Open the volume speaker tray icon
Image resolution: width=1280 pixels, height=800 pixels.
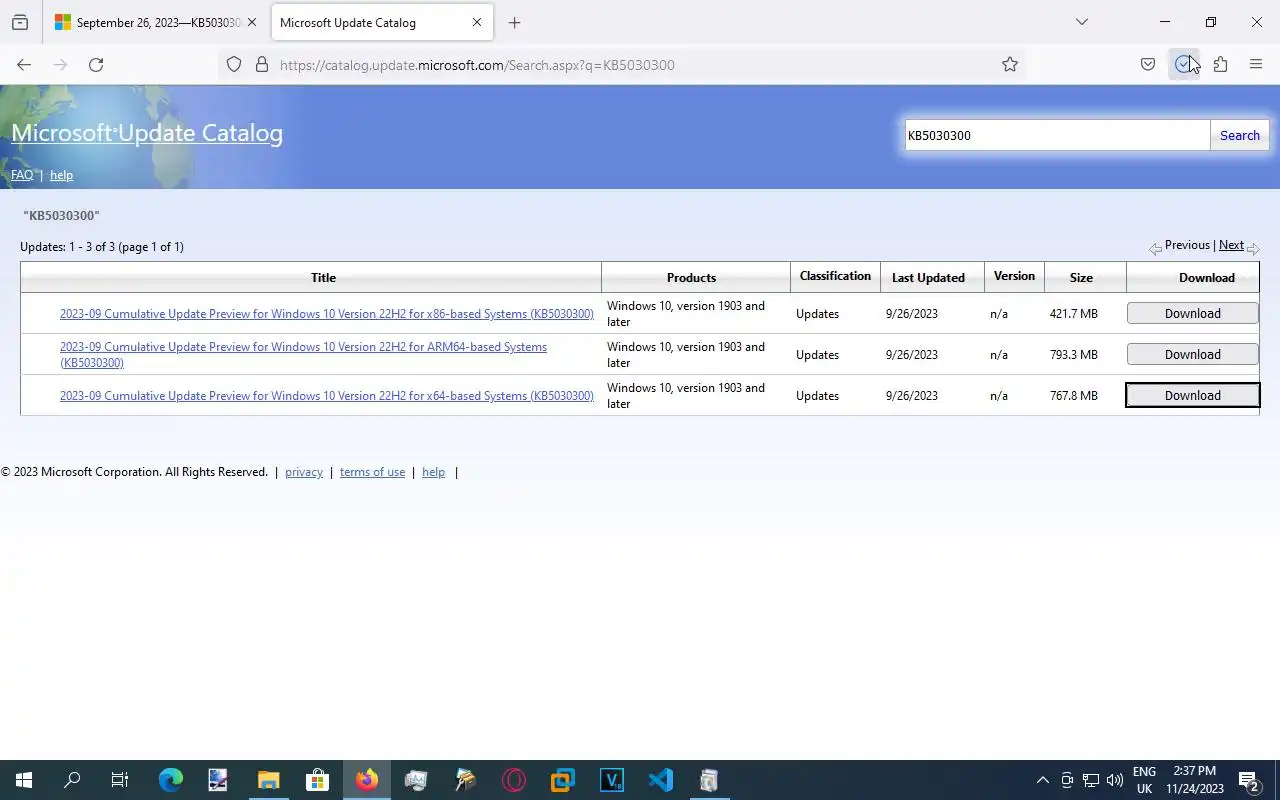1115,780
